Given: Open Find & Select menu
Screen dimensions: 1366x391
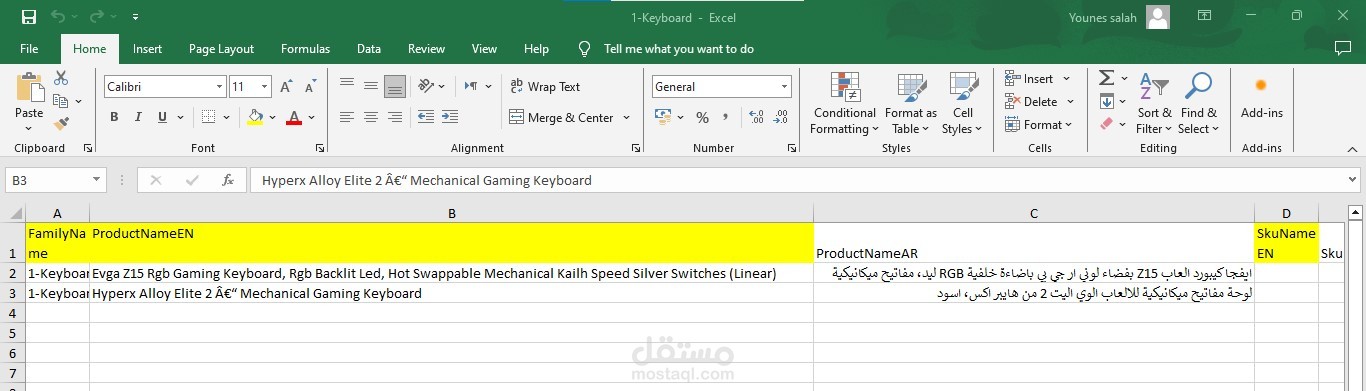Looking at the screenshot, I should [x=1199, y=103].
